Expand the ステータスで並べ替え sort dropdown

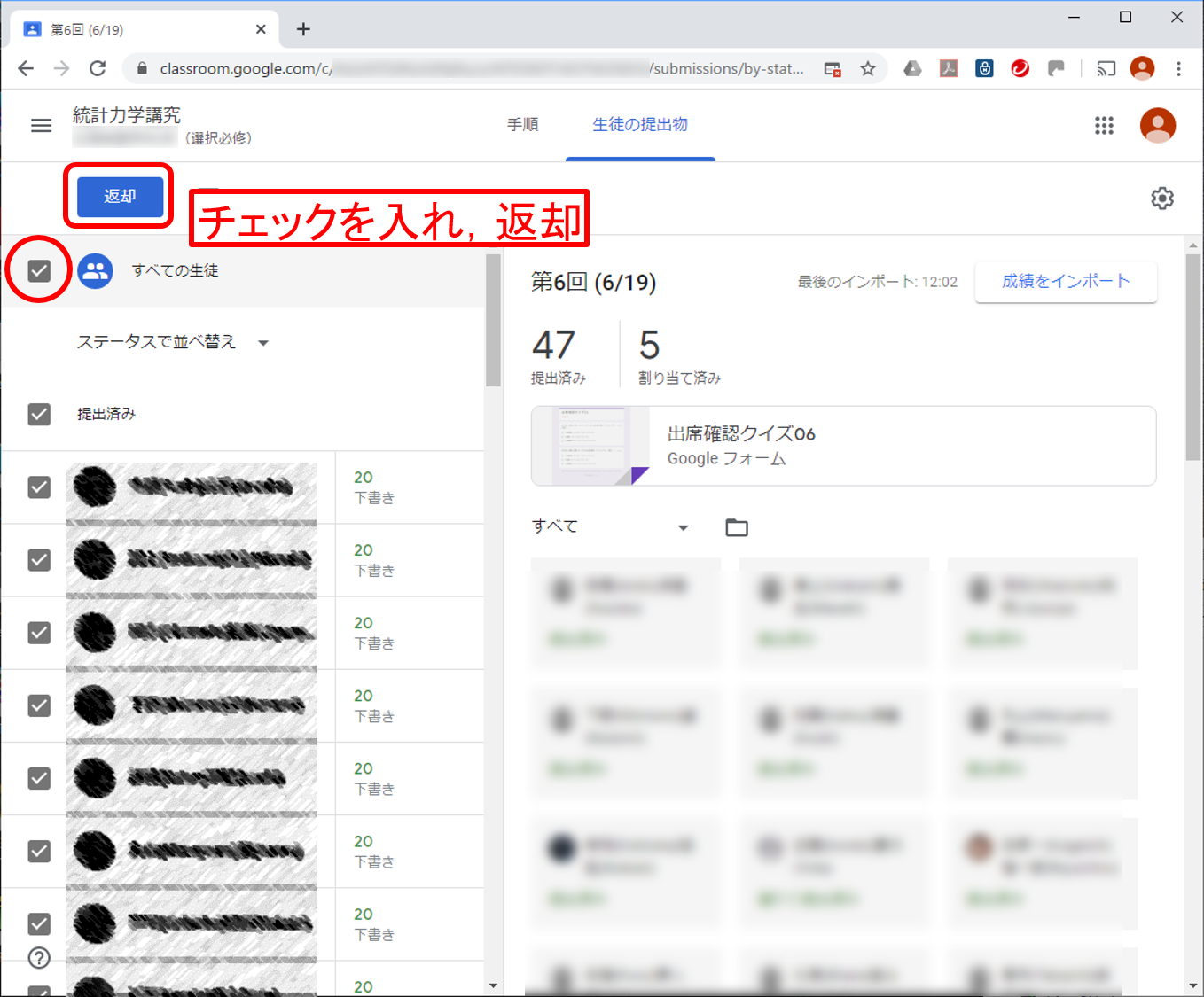(x=173, y=342)
